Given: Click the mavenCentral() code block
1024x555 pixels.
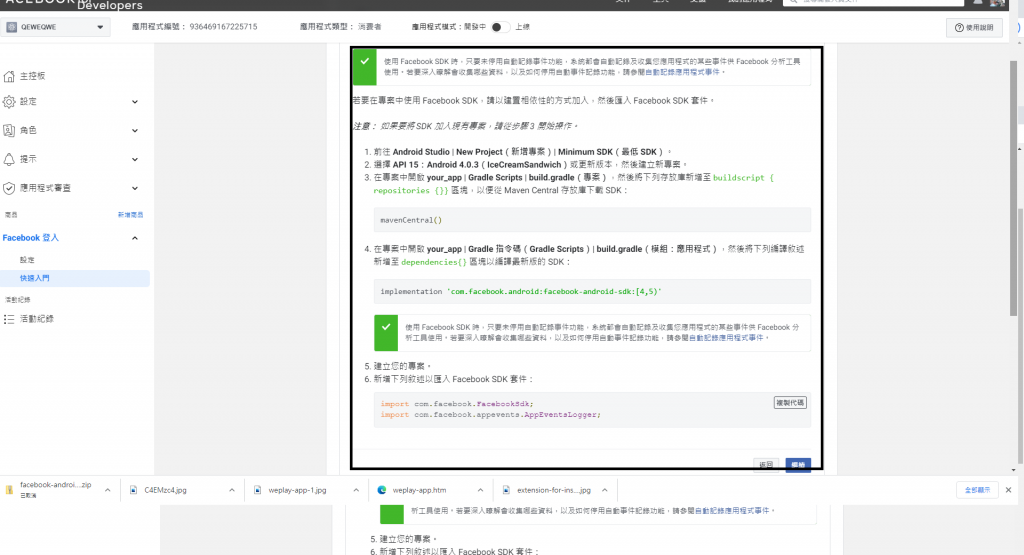Looking at the screenshot, I should point(592,220).
